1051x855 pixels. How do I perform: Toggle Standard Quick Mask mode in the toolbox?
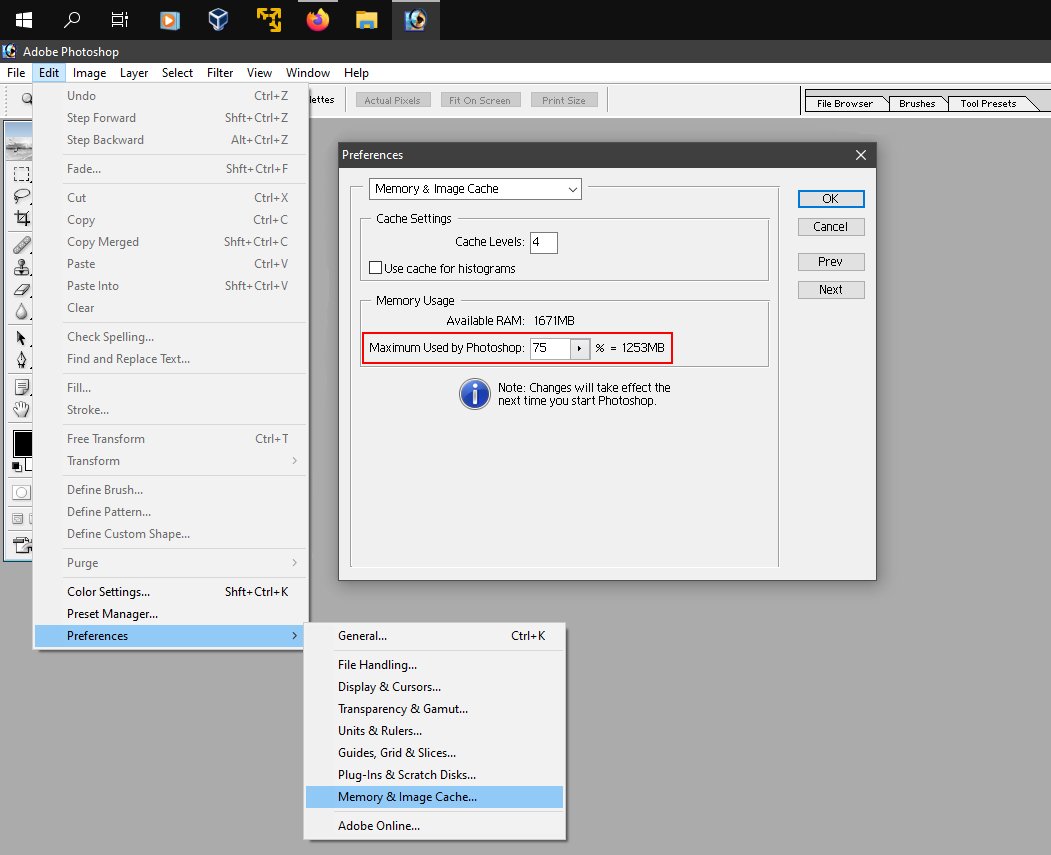click(x=20, y=491)
